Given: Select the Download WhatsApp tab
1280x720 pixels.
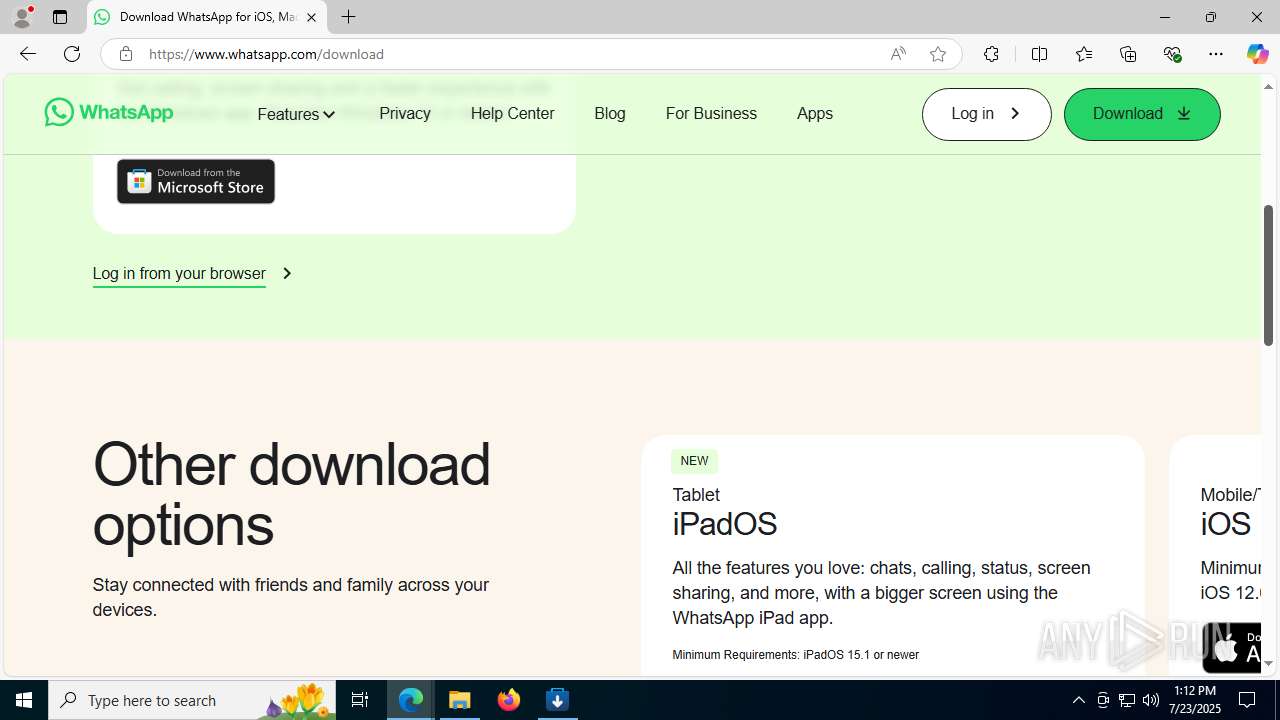Looking at the screenshot, I should (207, 17).
